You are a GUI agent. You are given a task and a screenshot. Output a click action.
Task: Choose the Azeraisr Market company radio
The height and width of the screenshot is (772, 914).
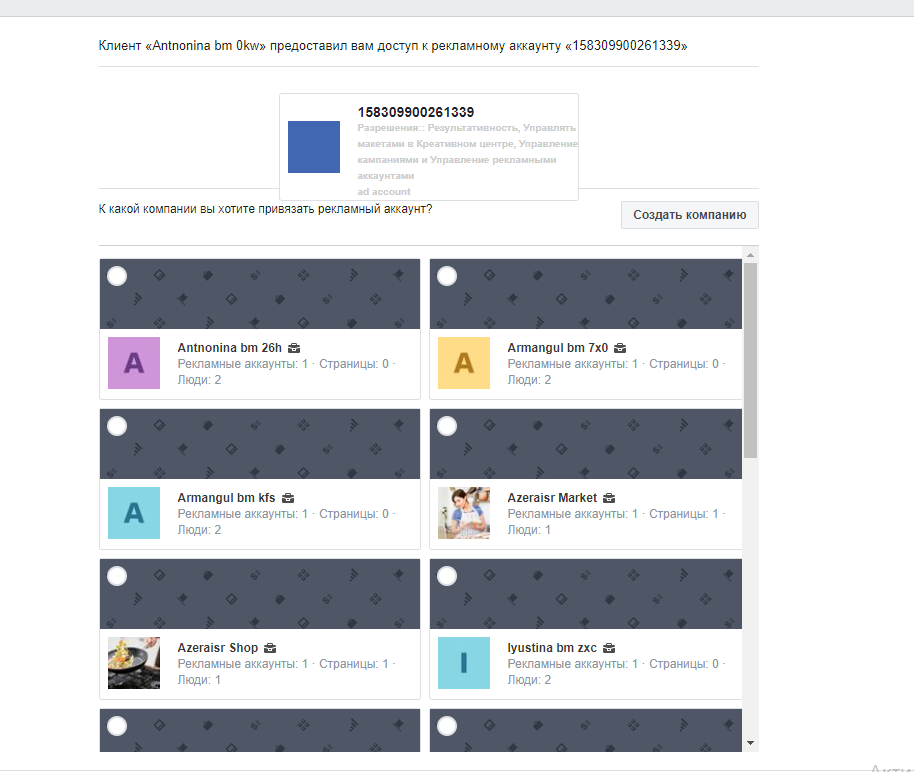(447, 426)
